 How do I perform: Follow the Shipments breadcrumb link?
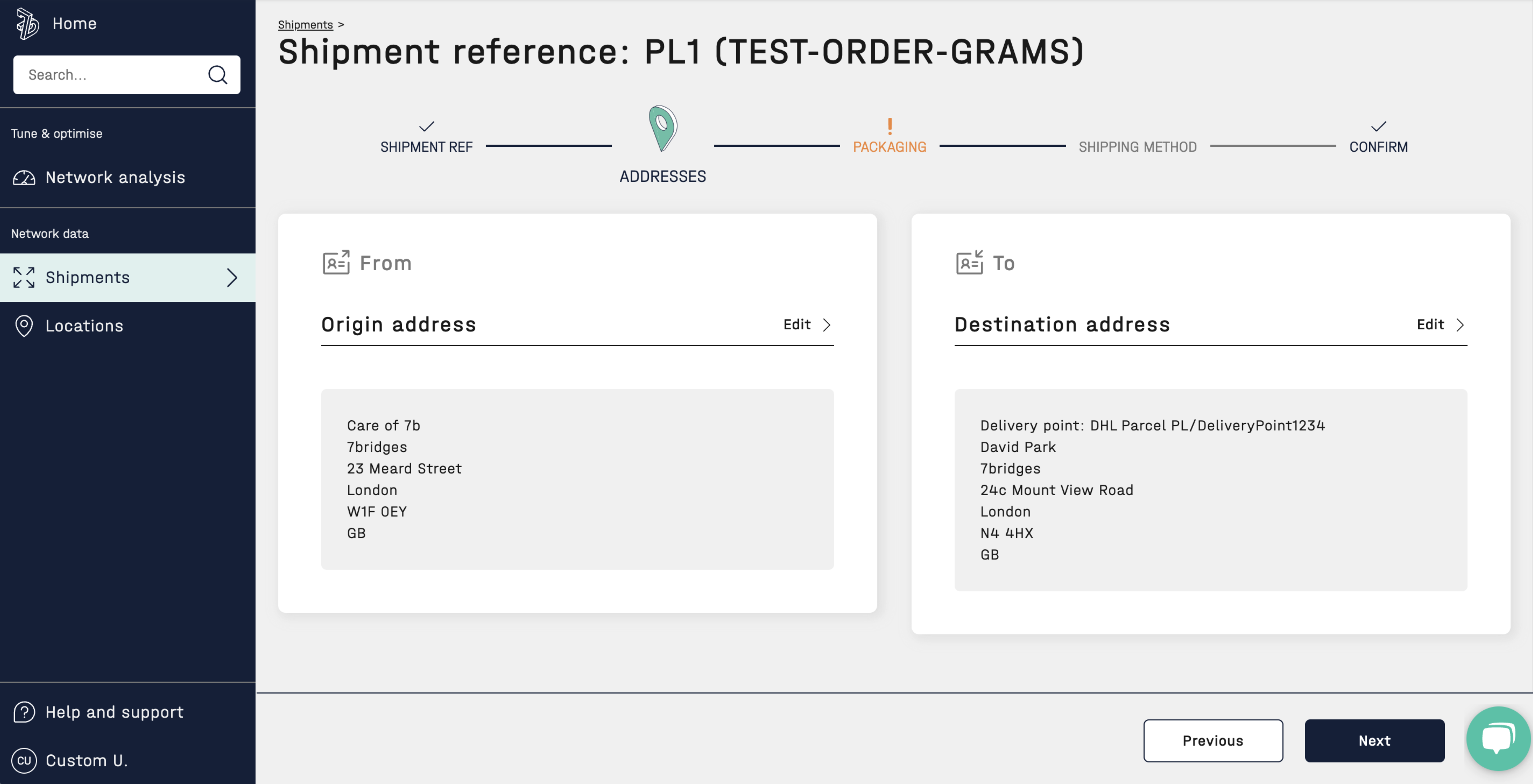(x=305, y=24)
